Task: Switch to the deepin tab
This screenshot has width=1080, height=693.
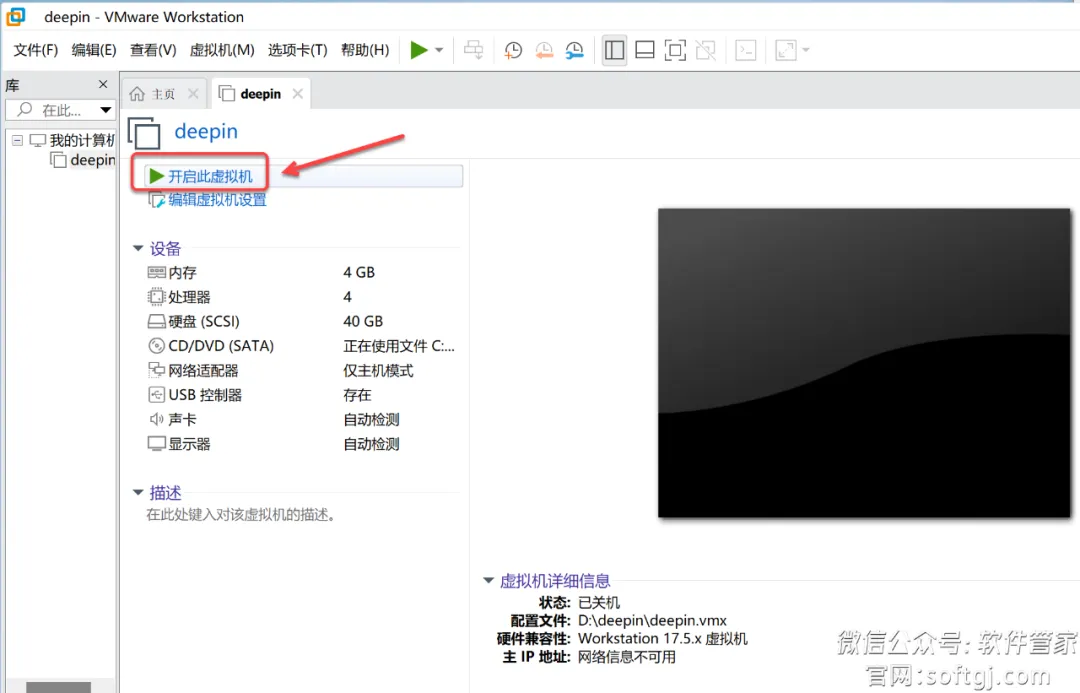Action: 260,94
